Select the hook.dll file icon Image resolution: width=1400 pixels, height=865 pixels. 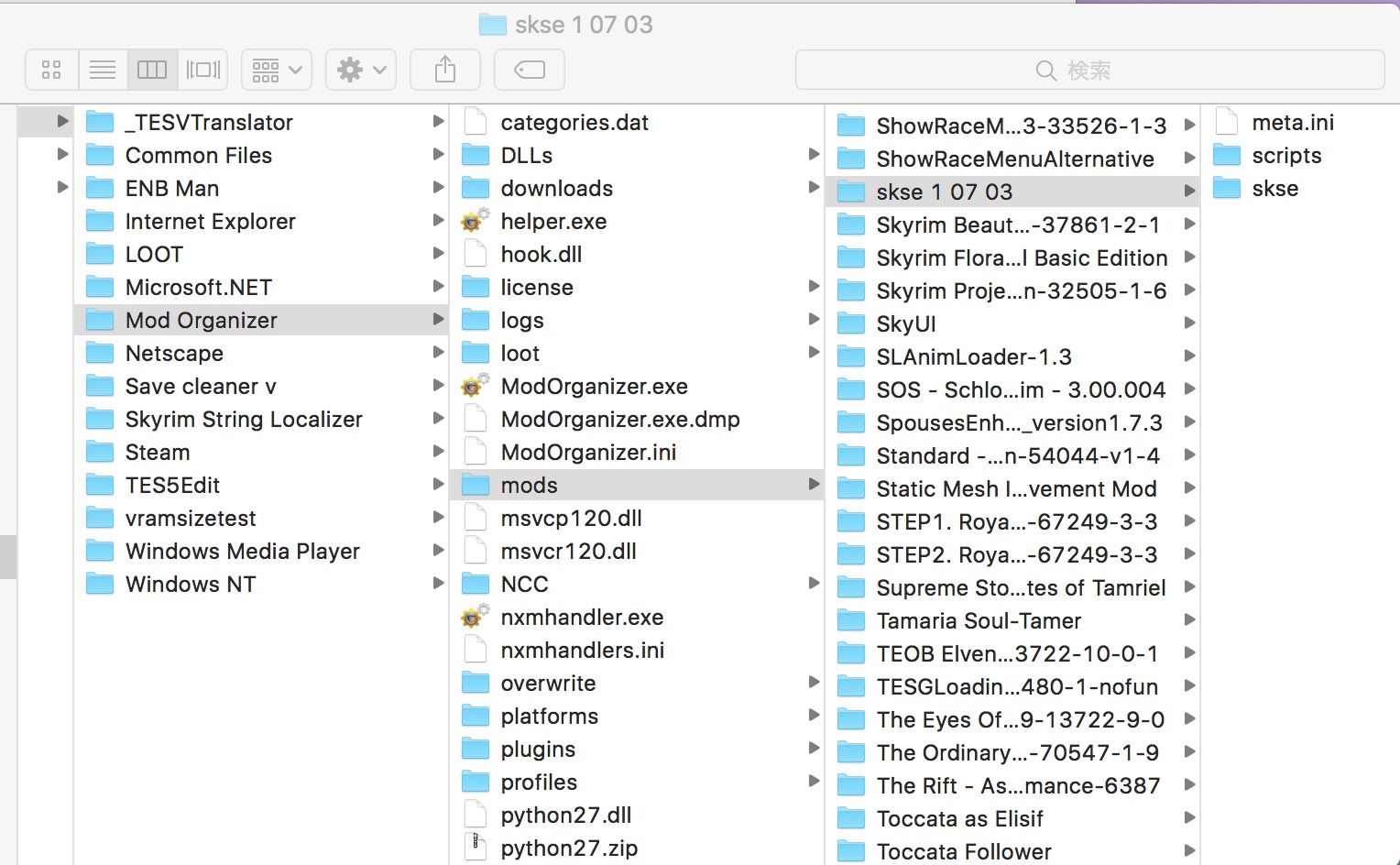point(475,254)
